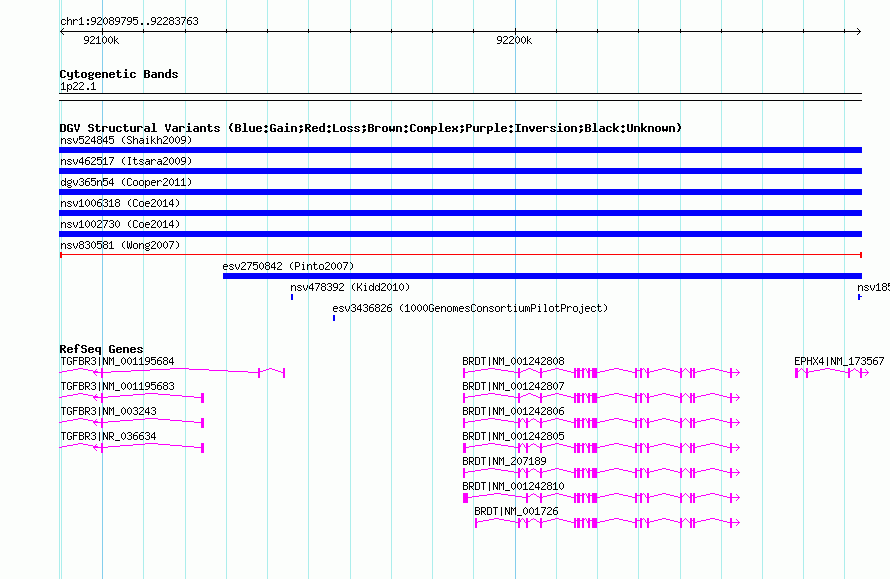Select the blue gain bar under nsv1006318
The height and width of the screenshot is (579, 890).
click(x=460, y=213)
